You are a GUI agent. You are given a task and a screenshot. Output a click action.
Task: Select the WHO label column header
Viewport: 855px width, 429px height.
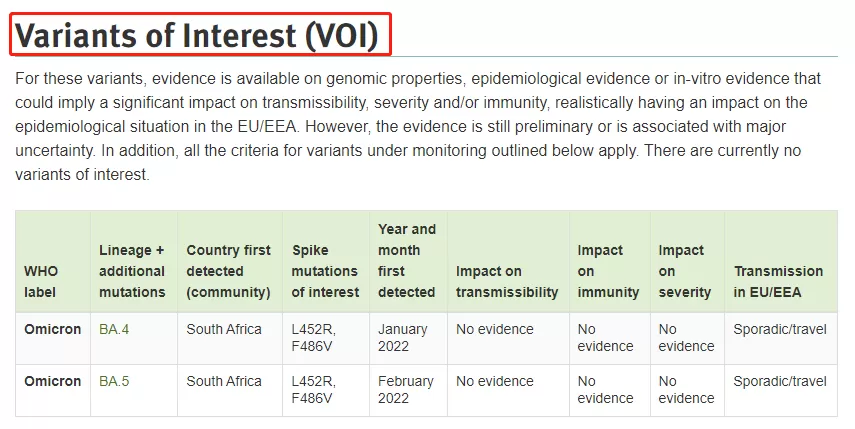click(x=41, y=282)
